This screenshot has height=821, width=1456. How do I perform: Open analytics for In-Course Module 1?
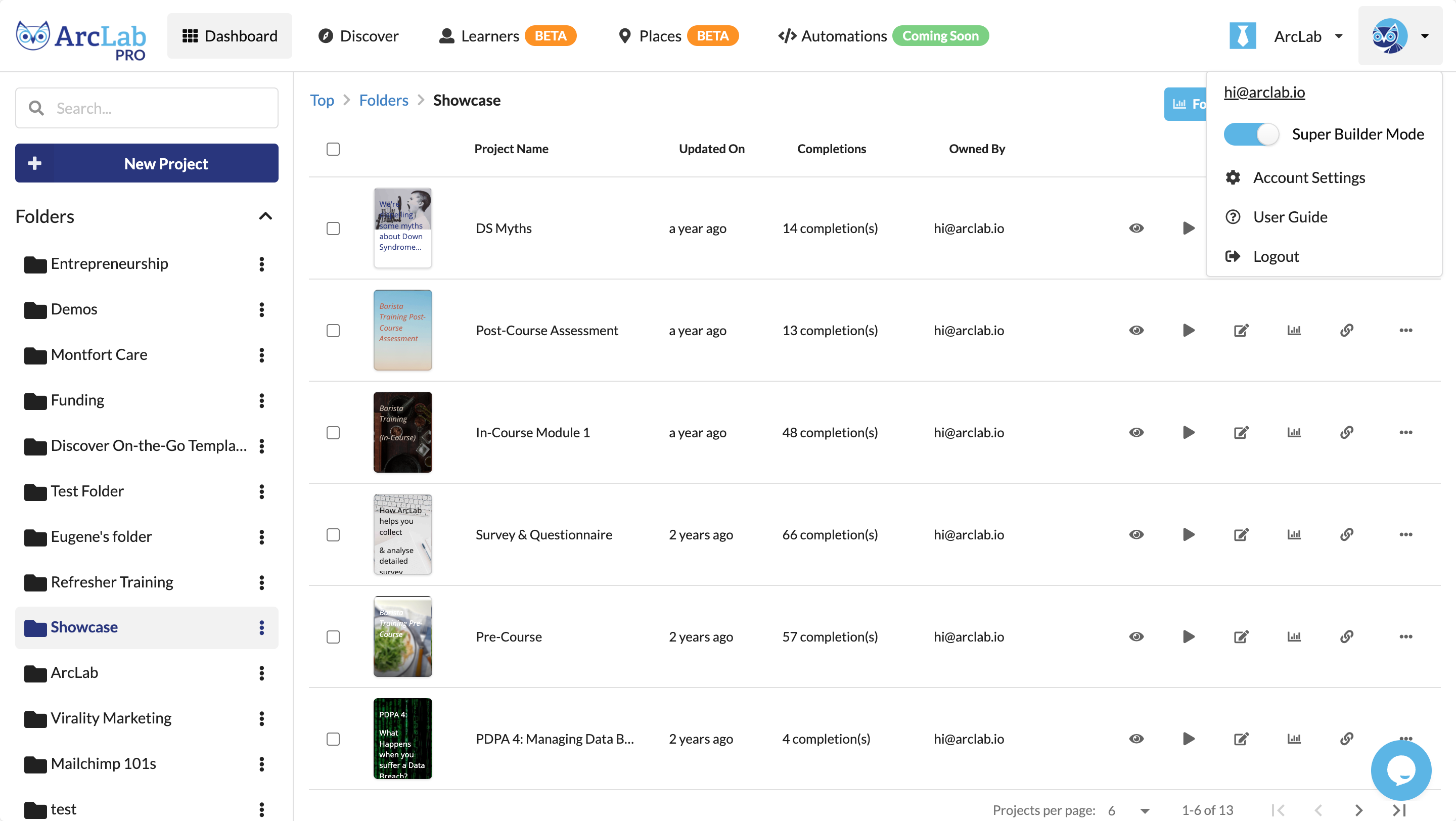pos(1294,432)
